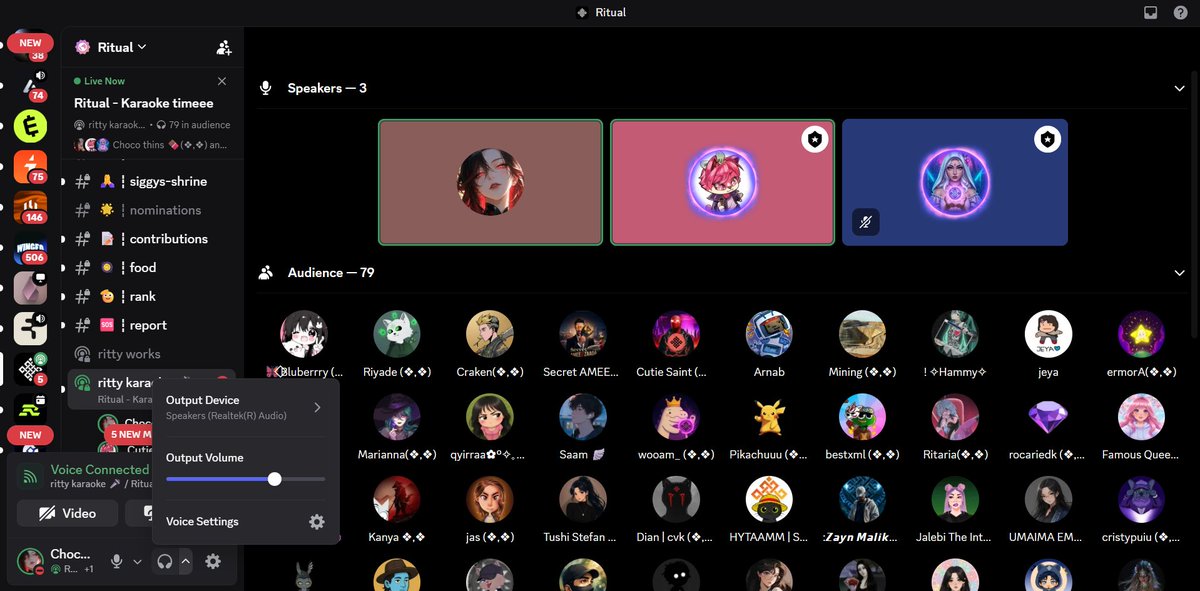Open help icon in title bar

(1179, 13)
